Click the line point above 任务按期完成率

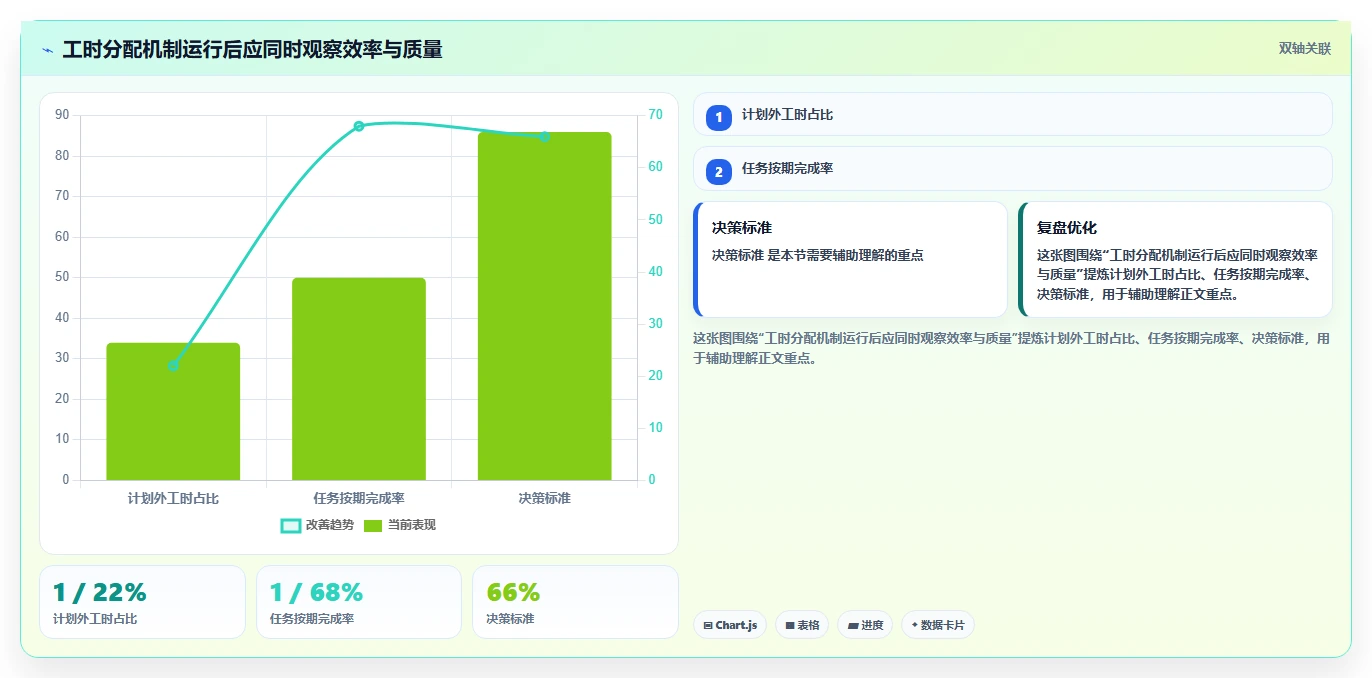(359, 126)
